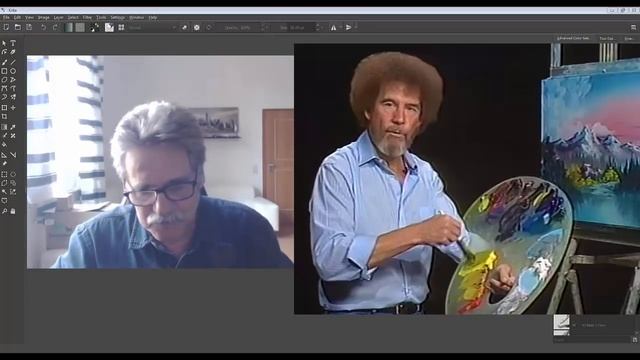Open the Select menu

(73, 18)
